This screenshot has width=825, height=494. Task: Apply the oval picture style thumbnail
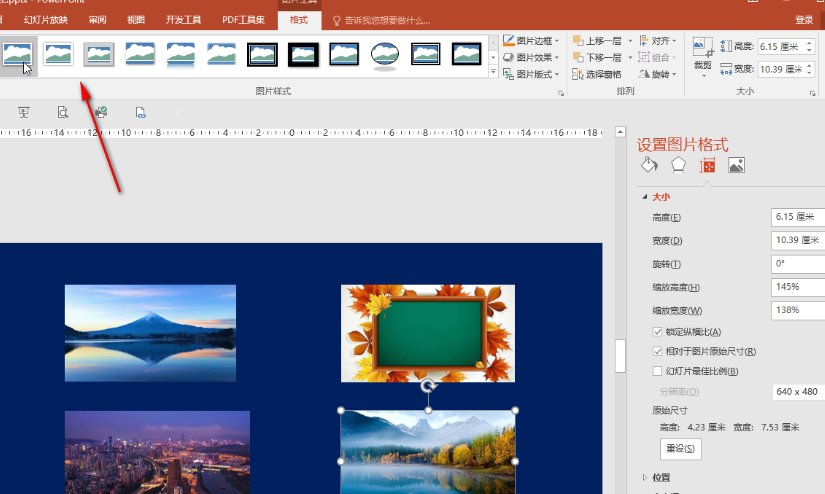point(385,55)
